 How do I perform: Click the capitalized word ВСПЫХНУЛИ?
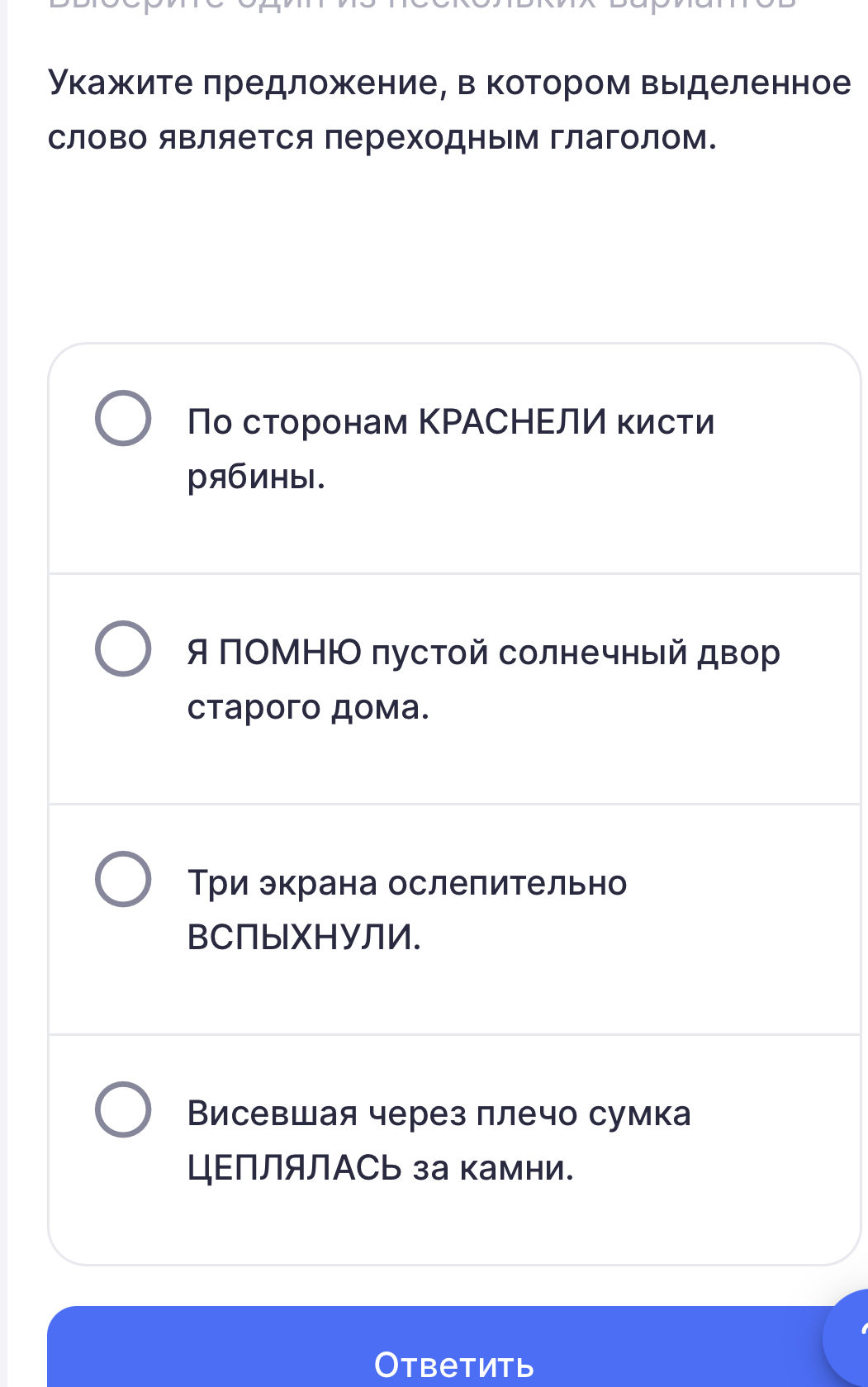tap(304, 938)
